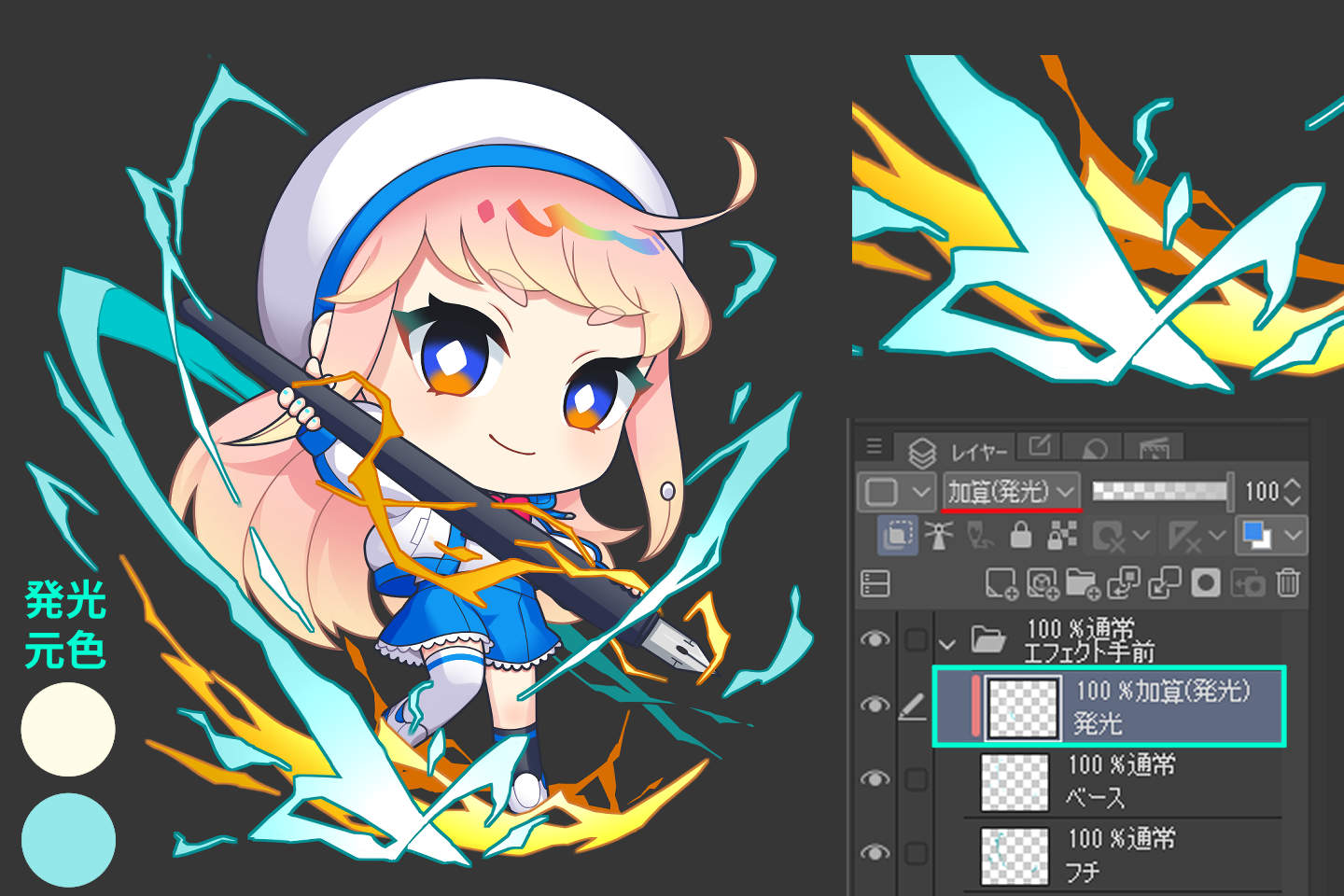Click the new raster layer icon
The image size is (1344, 896).
pos(1001,583)
